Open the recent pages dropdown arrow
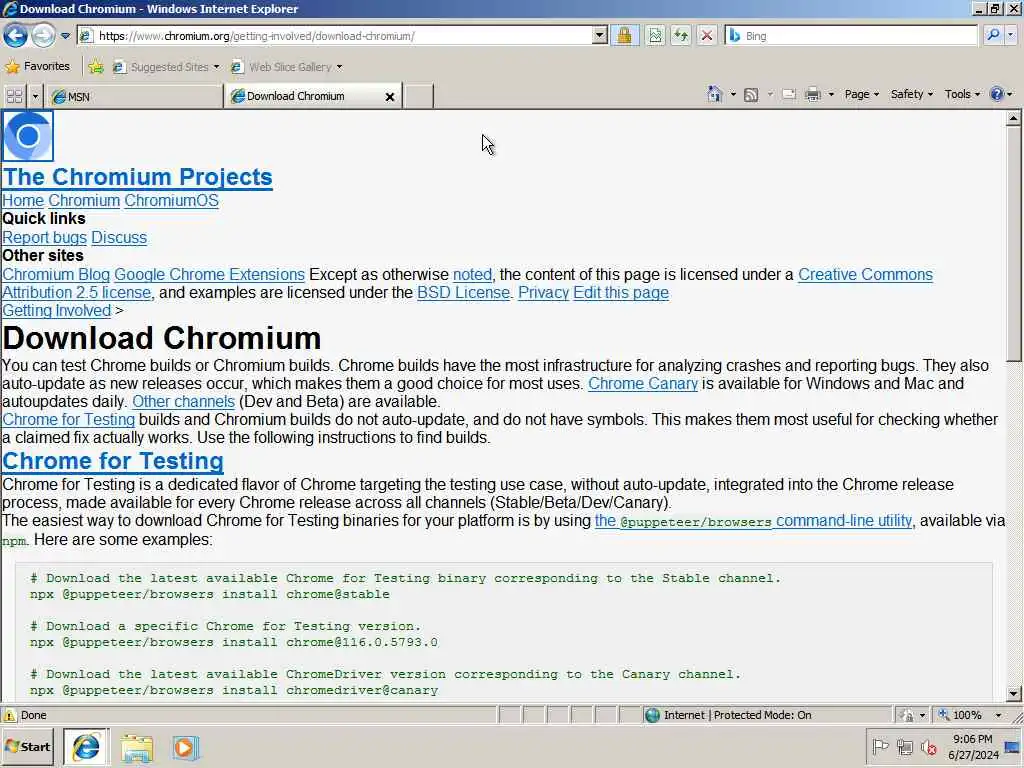Viewport: 1024px width, 768px height. [x=65, y=36]
